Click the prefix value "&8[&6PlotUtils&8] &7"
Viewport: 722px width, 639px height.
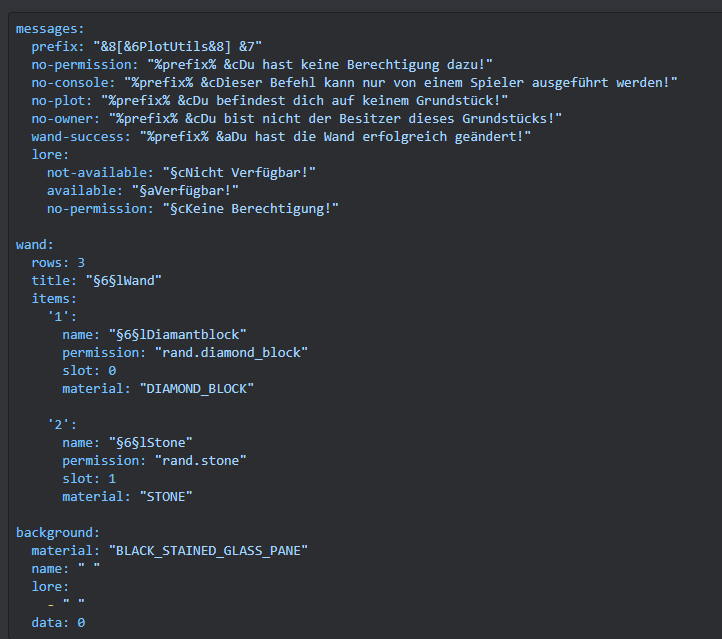tap(178, 46)
